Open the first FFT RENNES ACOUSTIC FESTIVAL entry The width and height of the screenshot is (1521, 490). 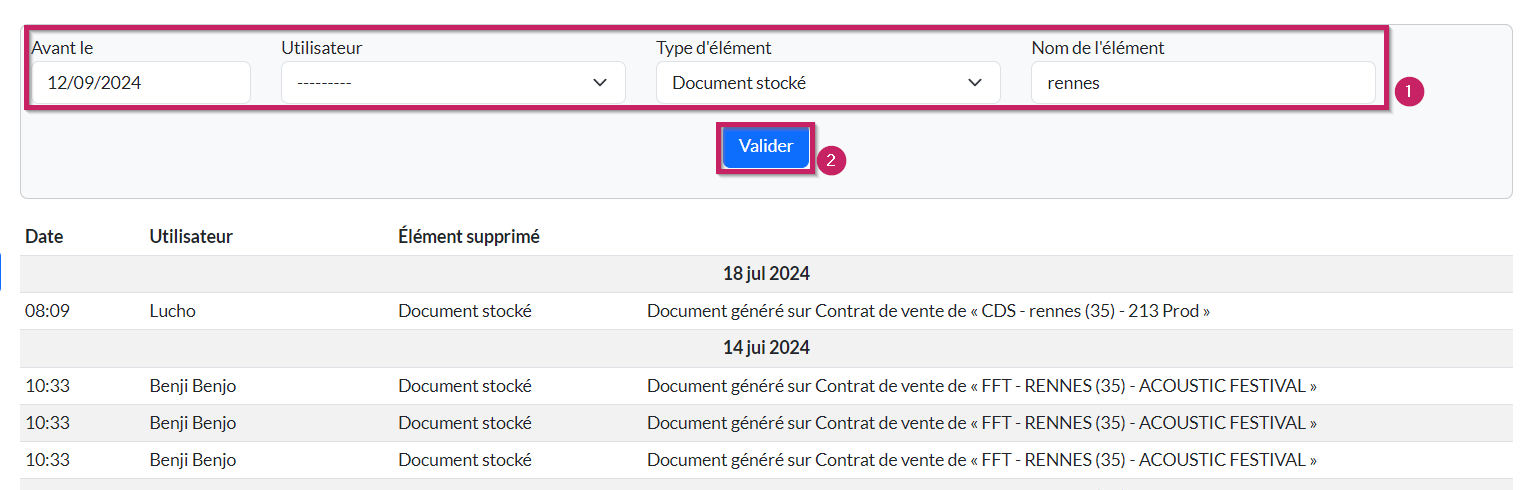[981, 386]
